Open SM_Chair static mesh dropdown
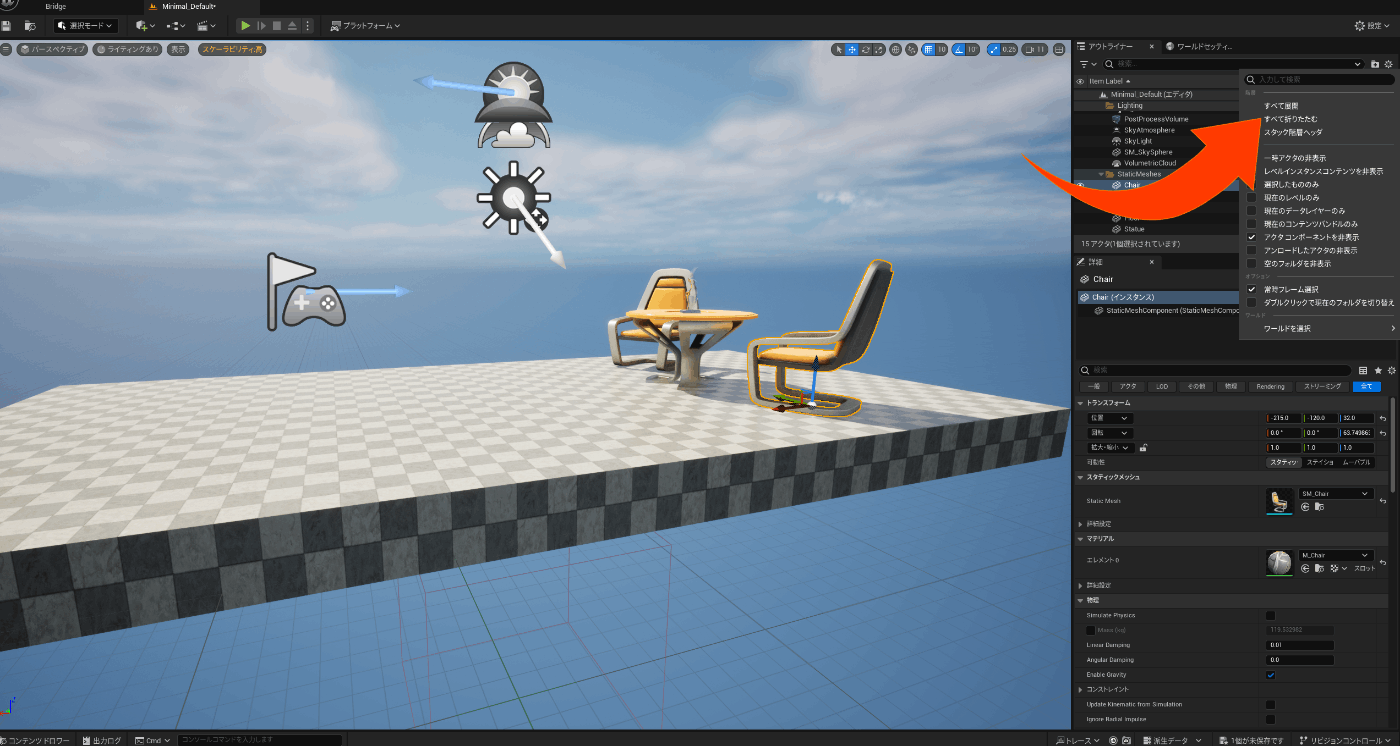The image size is (1400, 746). (x=1335, y=493)
